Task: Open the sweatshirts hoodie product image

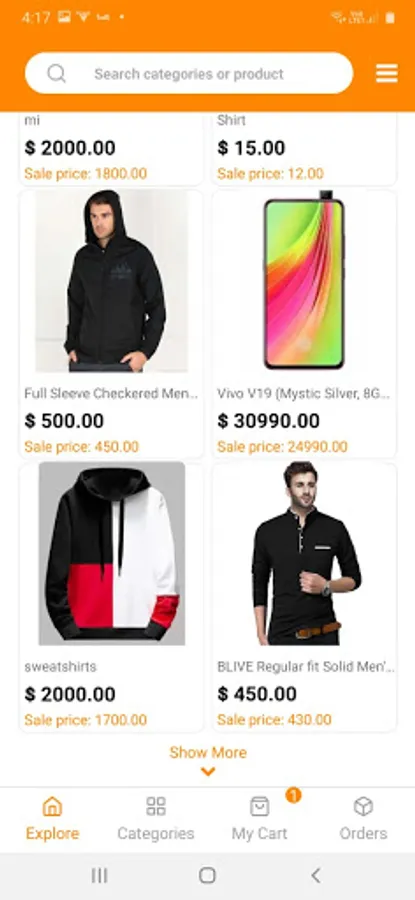Action: 112,554
